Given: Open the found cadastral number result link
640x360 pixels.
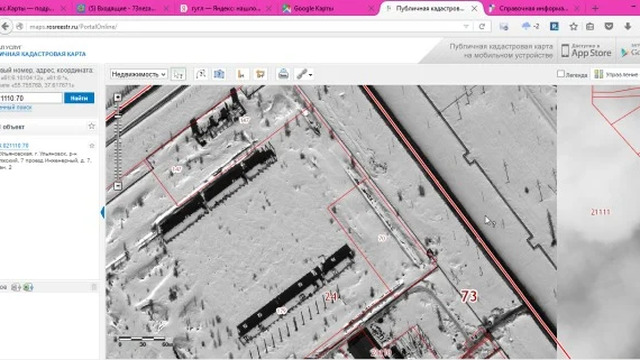Looking at the screenshot, I should pos(15,145).
